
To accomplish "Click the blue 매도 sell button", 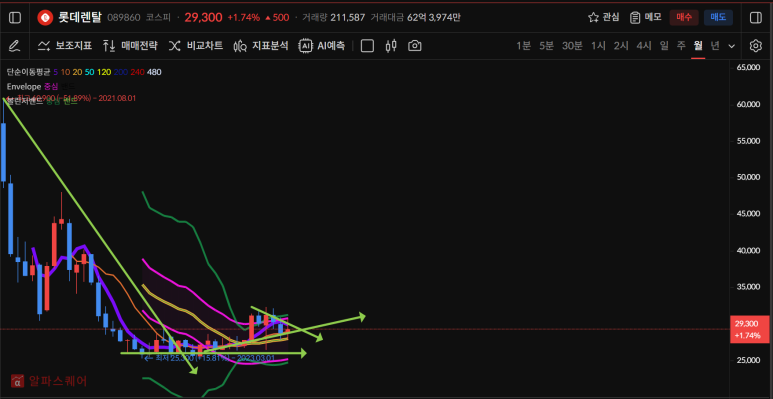I will pyautogui.click(x=718, y=17).
